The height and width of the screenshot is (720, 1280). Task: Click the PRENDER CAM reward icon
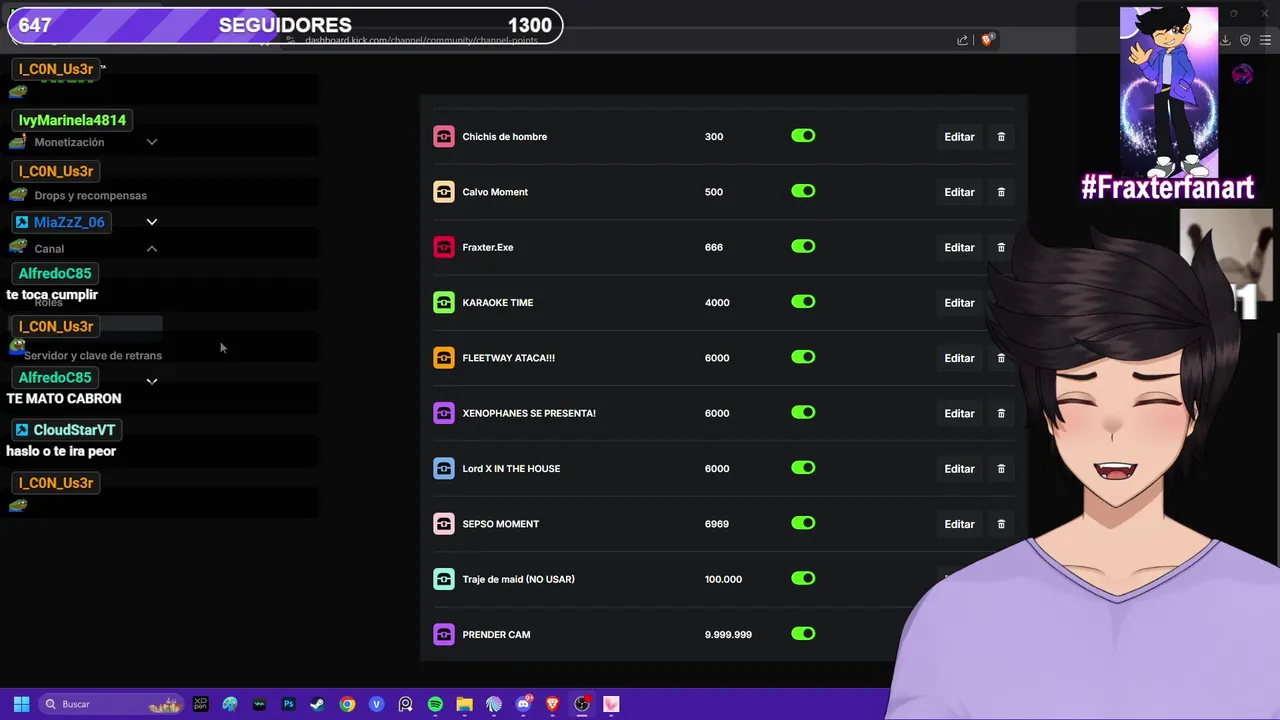click(443, 634)
